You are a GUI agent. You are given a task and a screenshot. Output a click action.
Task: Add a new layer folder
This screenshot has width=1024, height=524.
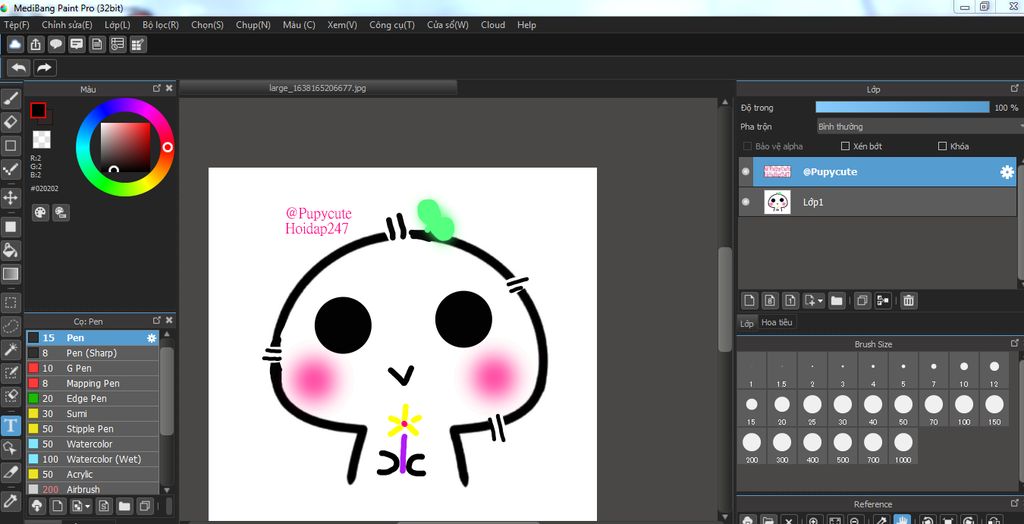837,301
